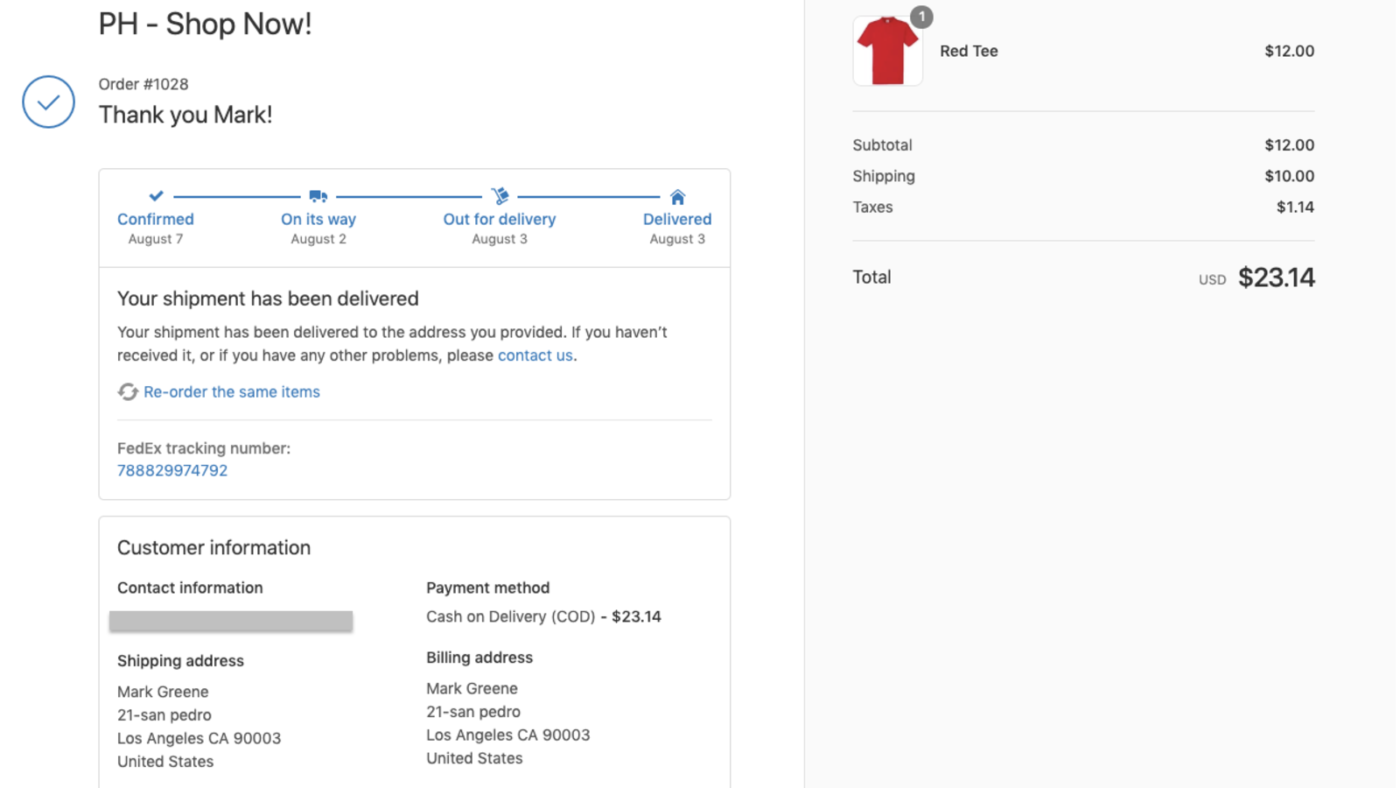Click Mark Greene under Billing address
The width and height of the screenshot is (1400, 788).
[x=472, y=688]
